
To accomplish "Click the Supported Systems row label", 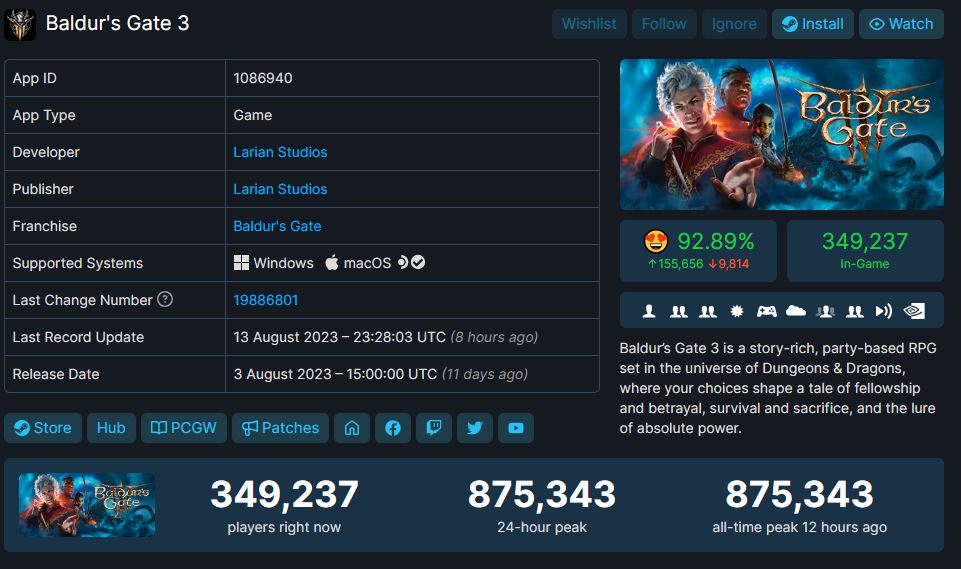I will tap(78, 263).
